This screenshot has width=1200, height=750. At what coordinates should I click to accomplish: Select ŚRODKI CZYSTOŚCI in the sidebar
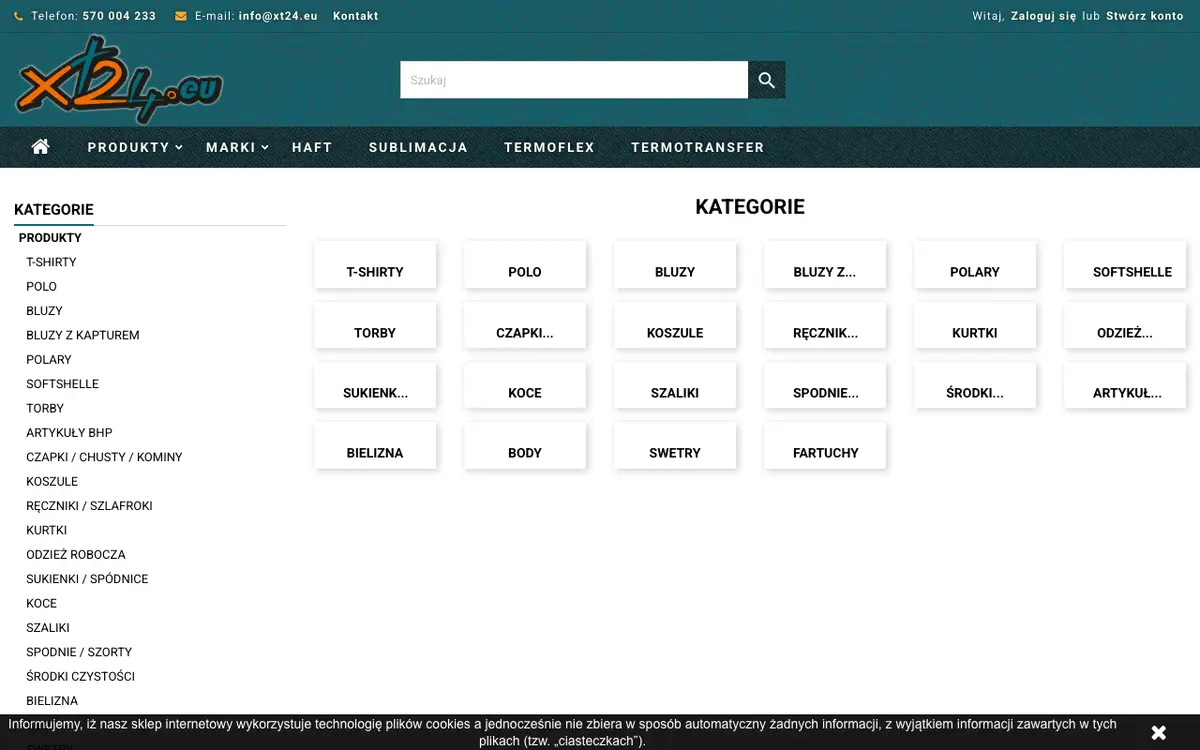click(x=80, y=676)
